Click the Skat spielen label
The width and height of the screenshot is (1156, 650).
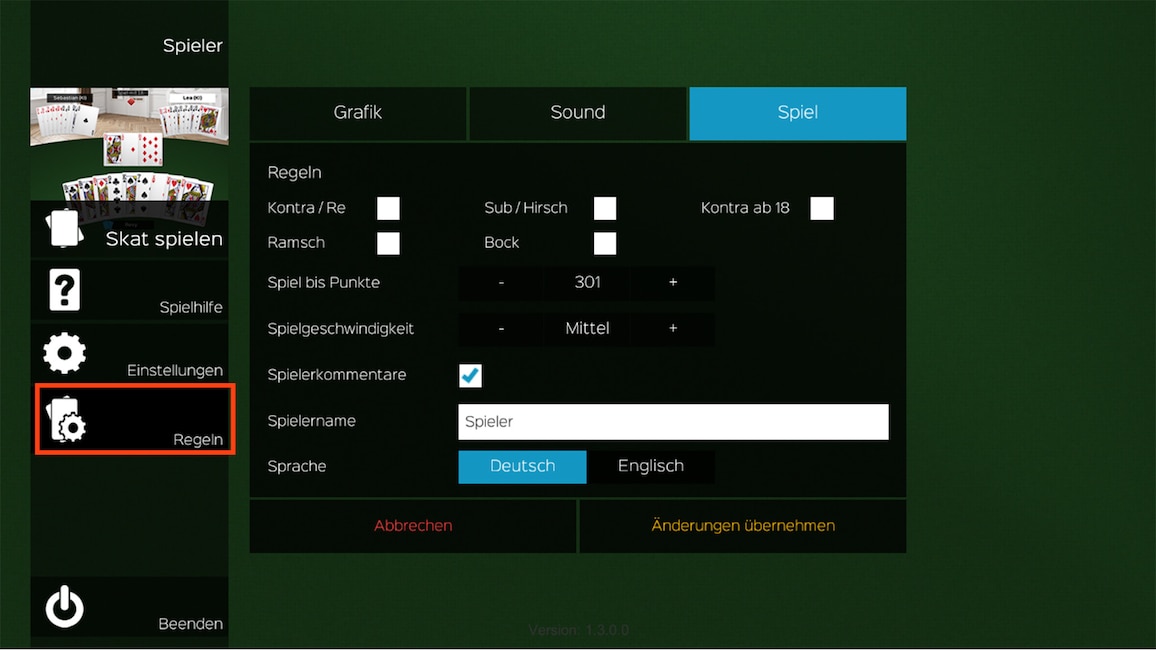(x=164, y=239)
